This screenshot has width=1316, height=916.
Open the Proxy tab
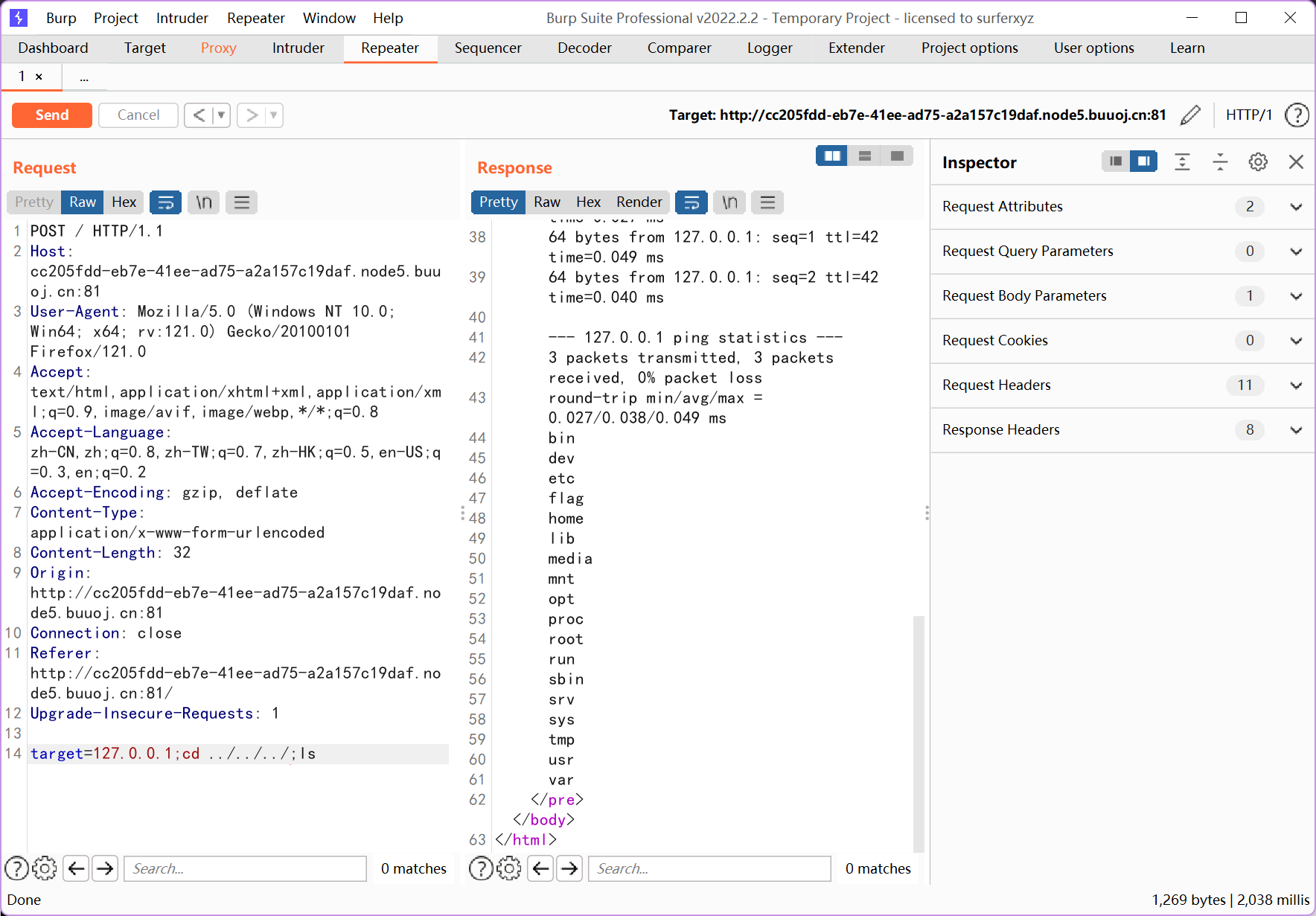click(218, 48)
